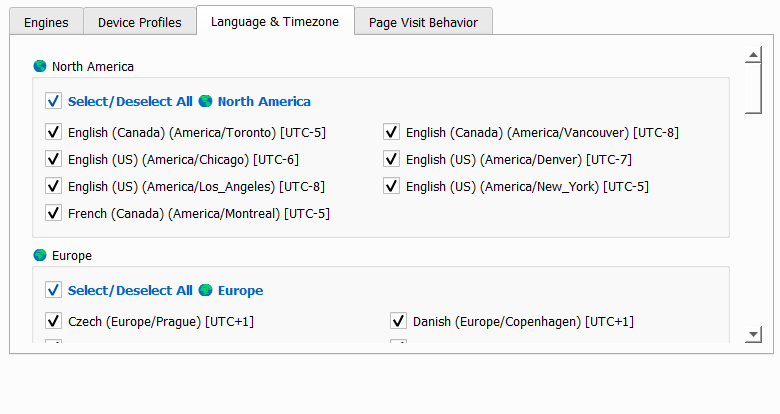Screen dimensions: 780x414
Task: Click the globe icon beside Europe heading
Action: tap(40, 255)
